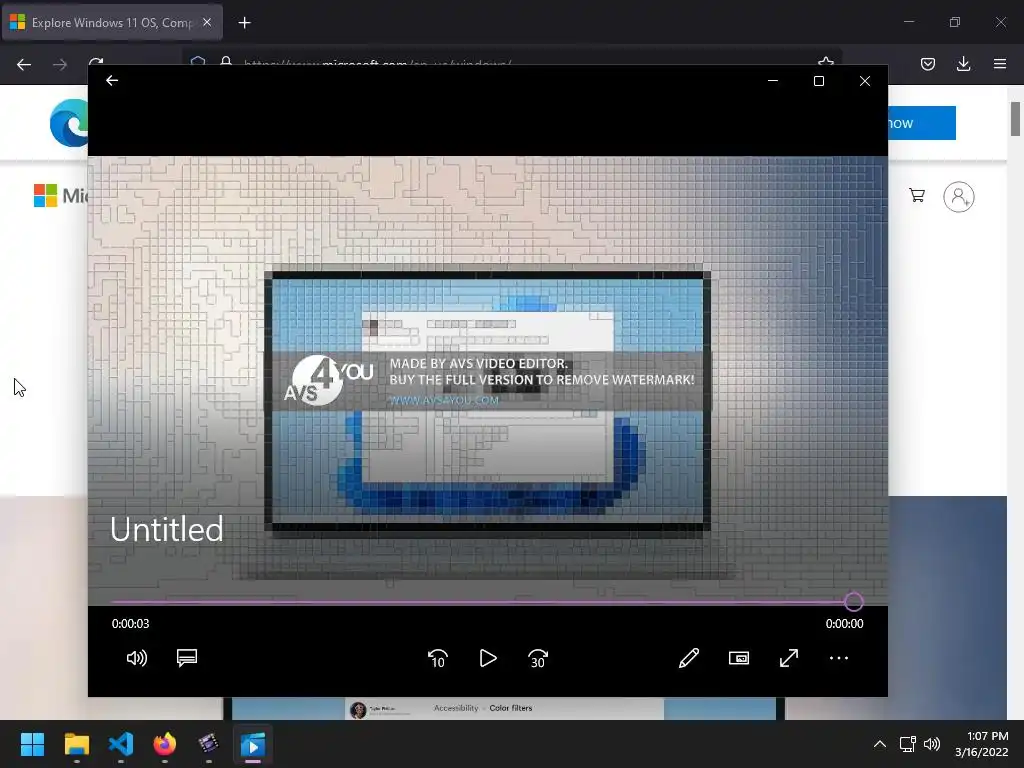Click Movies & TV taskbar icon

click(x=253, y=744)
